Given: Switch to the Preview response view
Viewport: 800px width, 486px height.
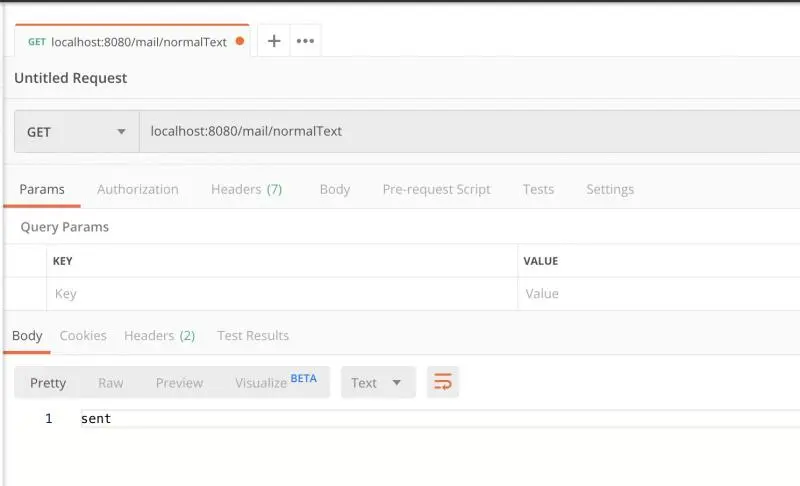Looking at the screenshot, I should click(180, 382).
